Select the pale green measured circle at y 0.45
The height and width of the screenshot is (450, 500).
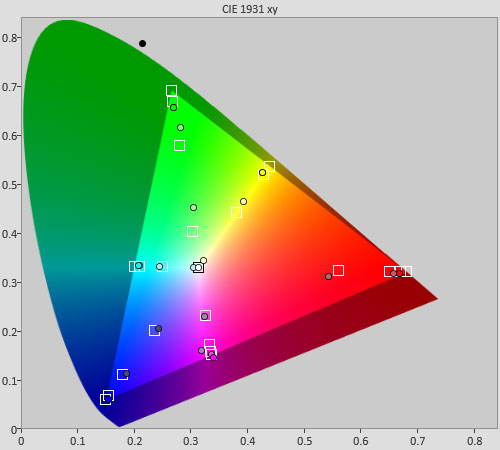pyautogui.click(x=193, y=207)
